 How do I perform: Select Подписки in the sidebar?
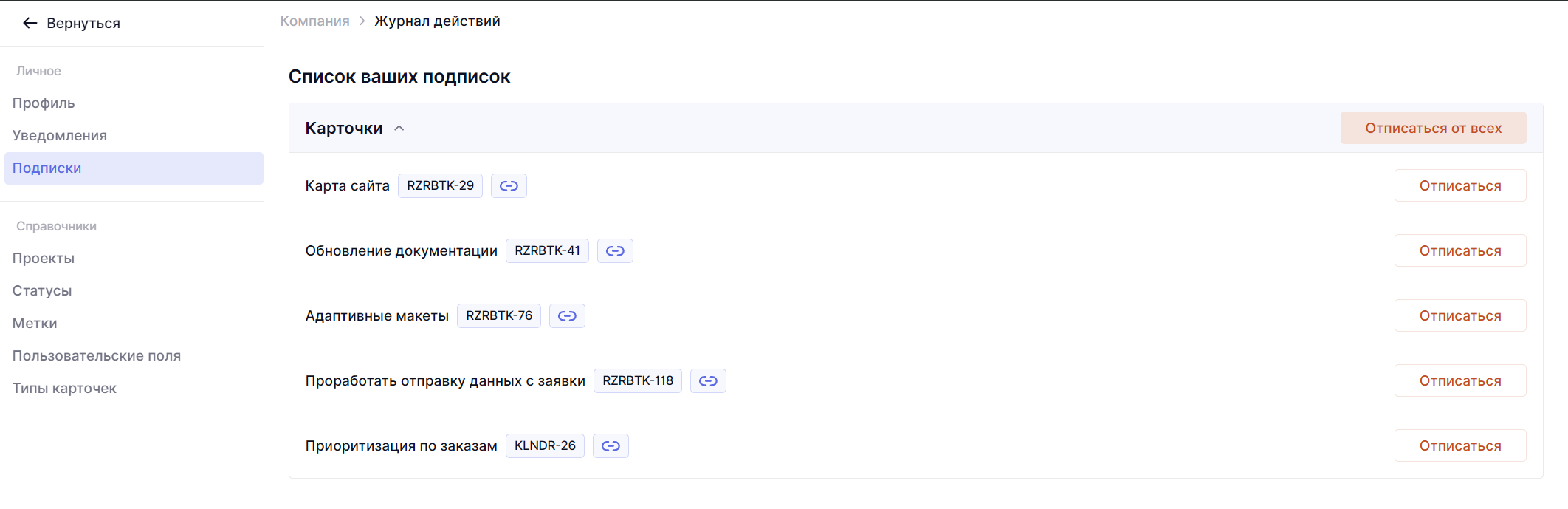click(x=47, y=168)
